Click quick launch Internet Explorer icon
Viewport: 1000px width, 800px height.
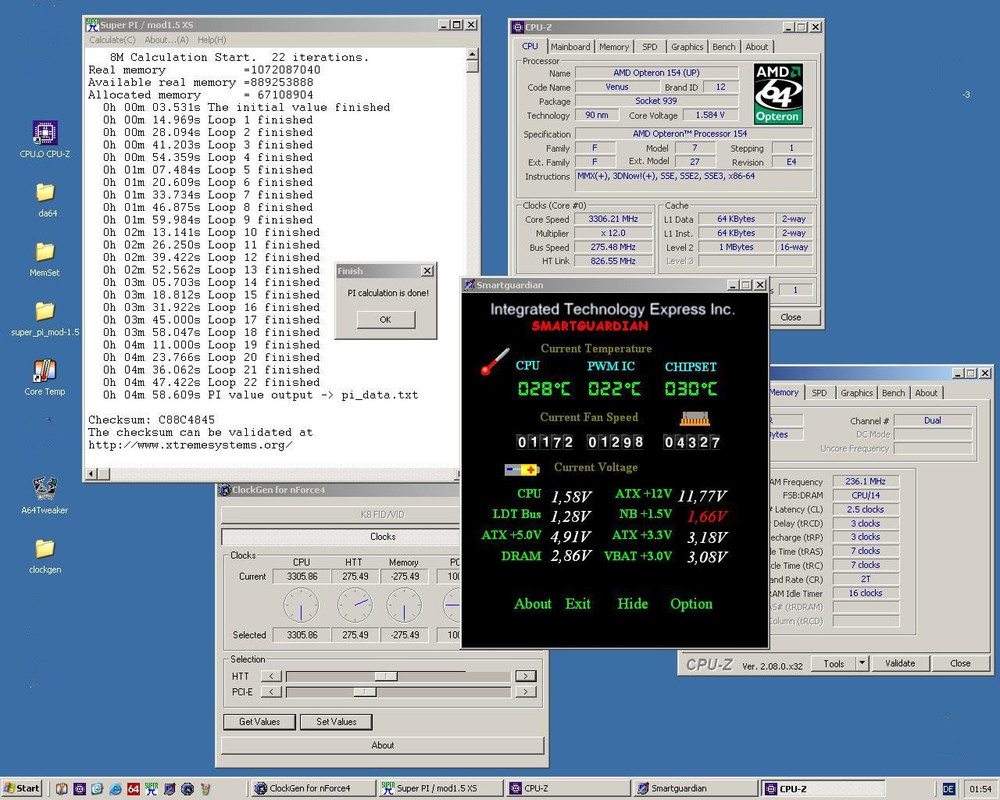(115, 789)
